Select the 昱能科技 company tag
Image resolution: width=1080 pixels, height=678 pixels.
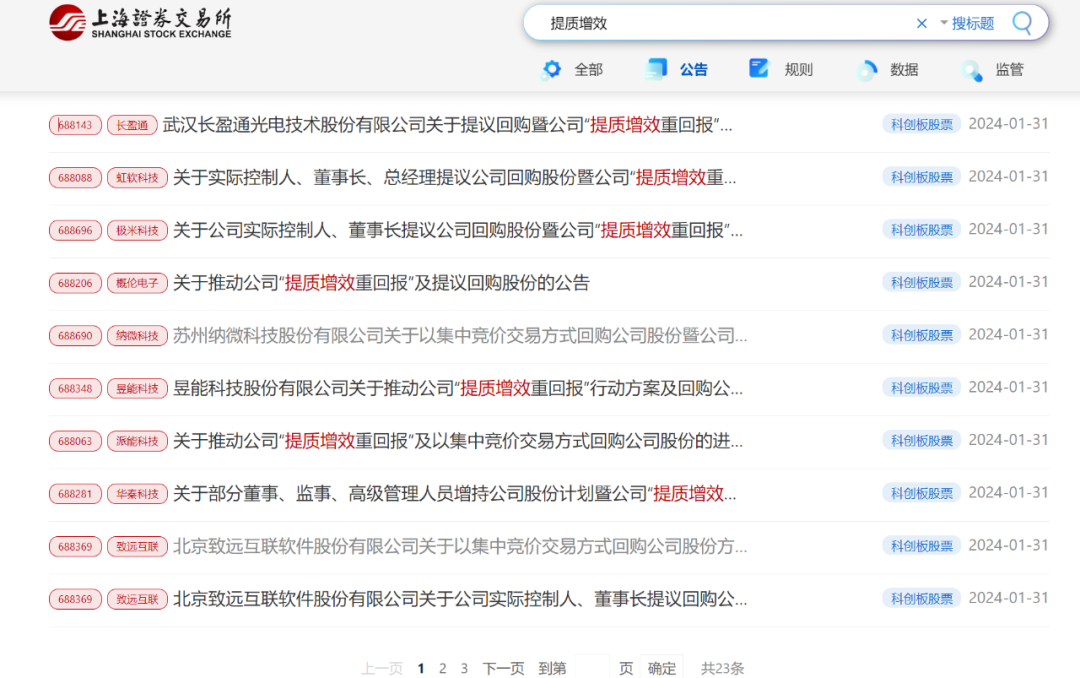point(137,389)
